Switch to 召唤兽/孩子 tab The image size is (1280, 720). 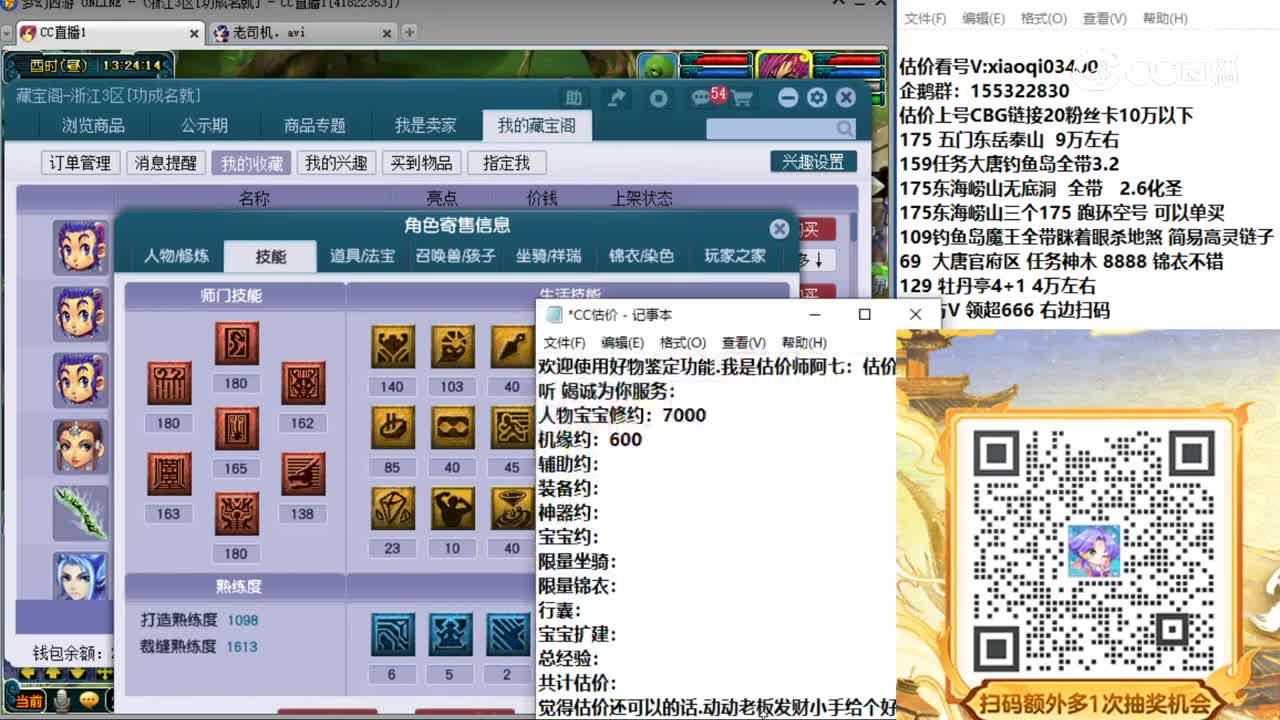pyautogui.click(x=455, y=256)
